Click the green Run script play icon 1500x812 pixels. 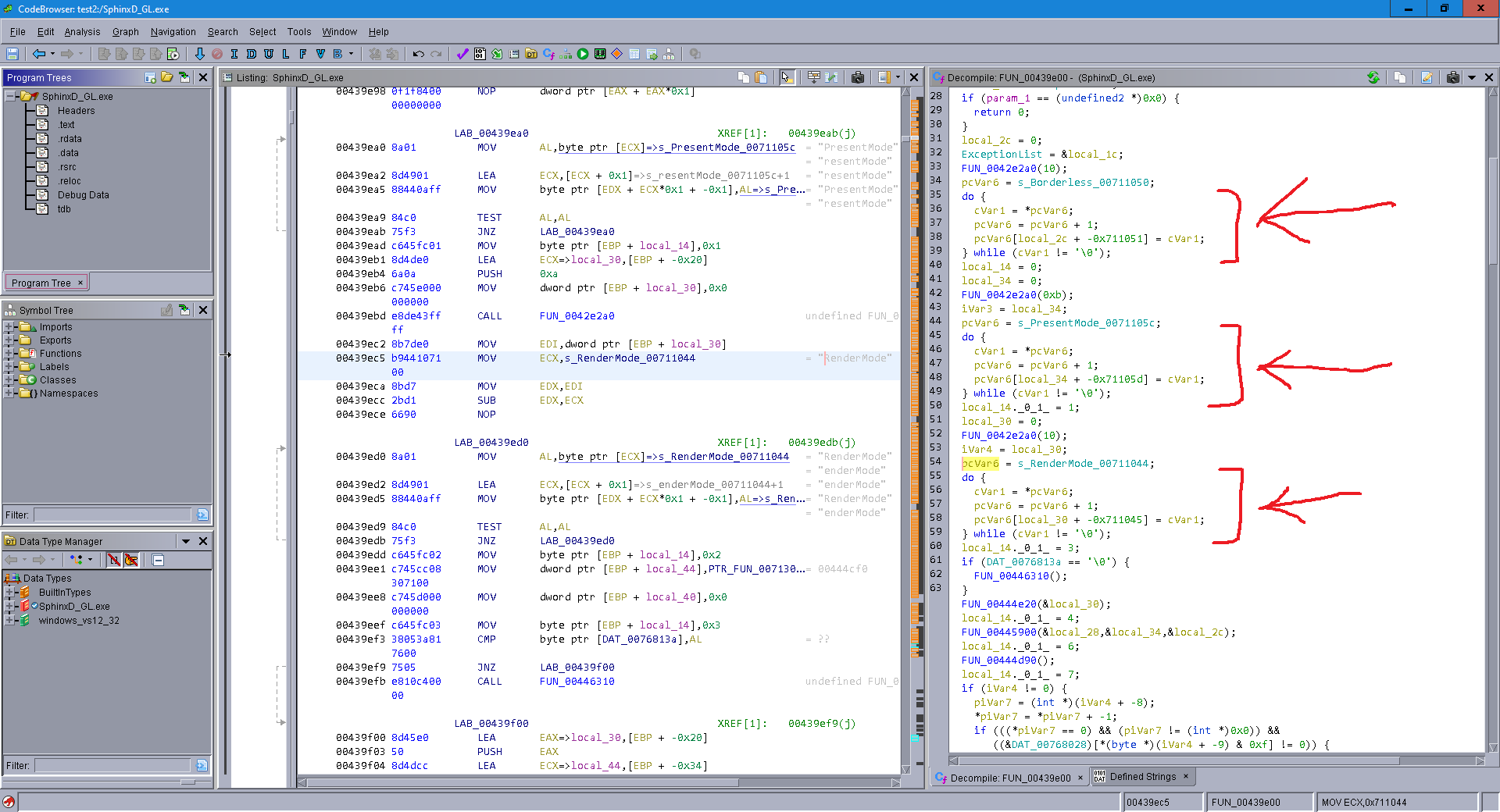[583, 54]
